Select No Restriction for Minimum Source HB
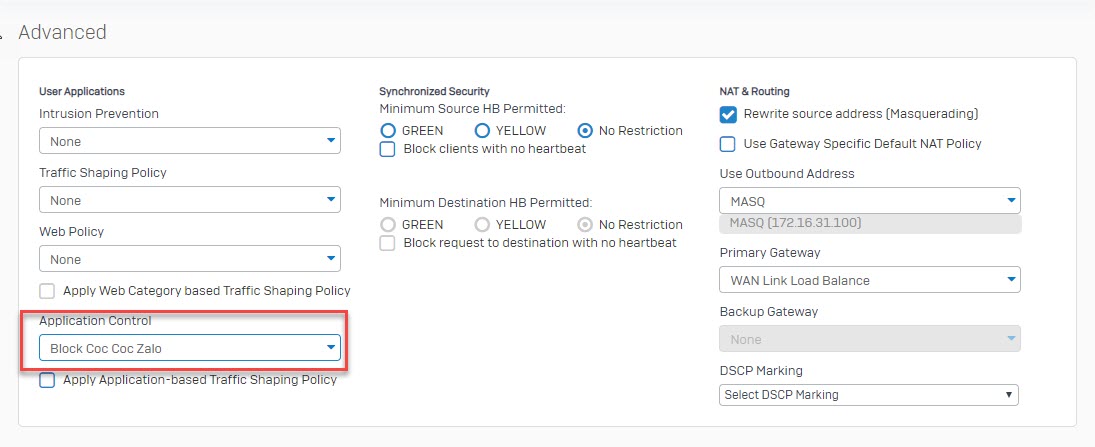 (586, 131)
